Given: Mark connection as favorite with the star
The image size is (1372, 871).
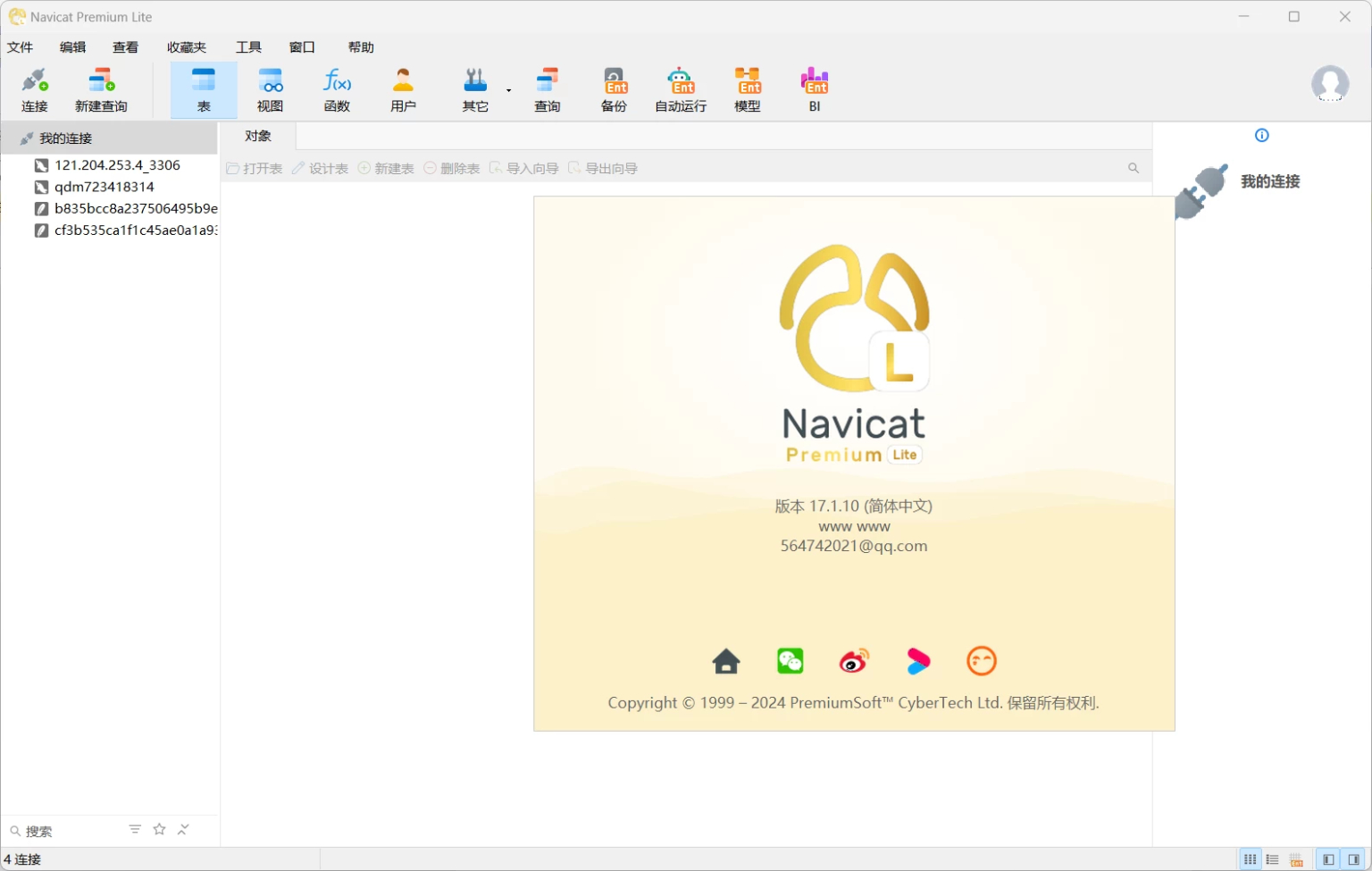Looking at the screenshot, I should coord(159,829).
